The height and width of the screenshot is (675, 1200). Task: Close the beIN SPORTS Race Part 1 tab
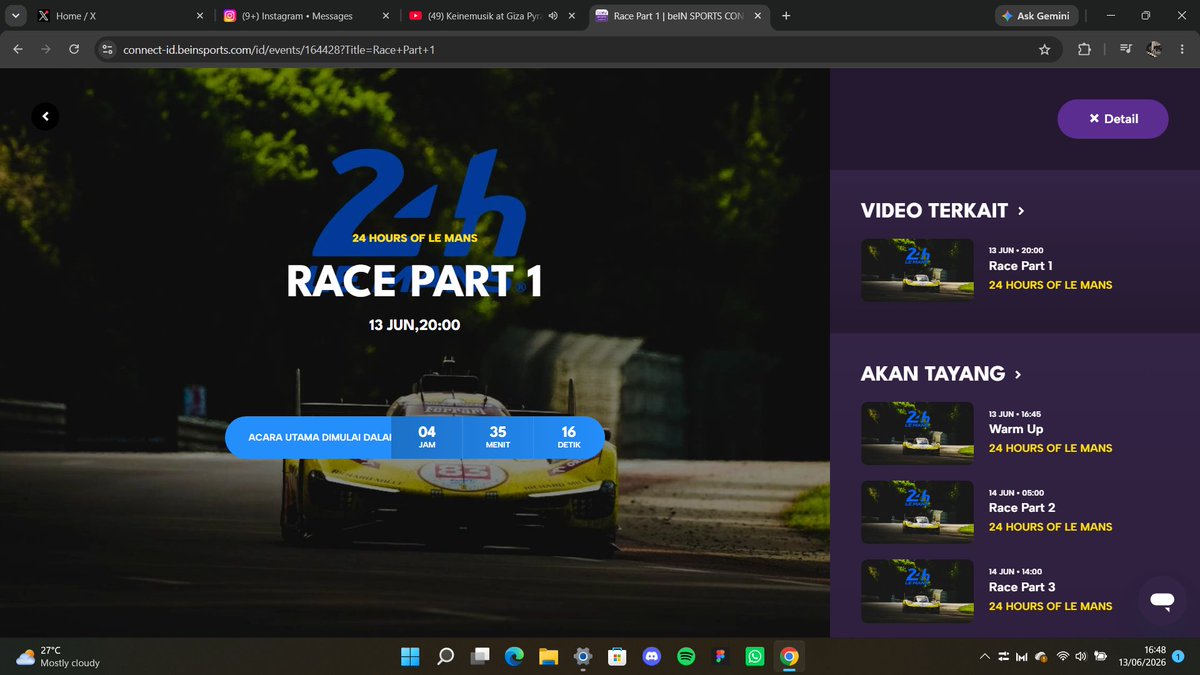[x=757, y=16]
